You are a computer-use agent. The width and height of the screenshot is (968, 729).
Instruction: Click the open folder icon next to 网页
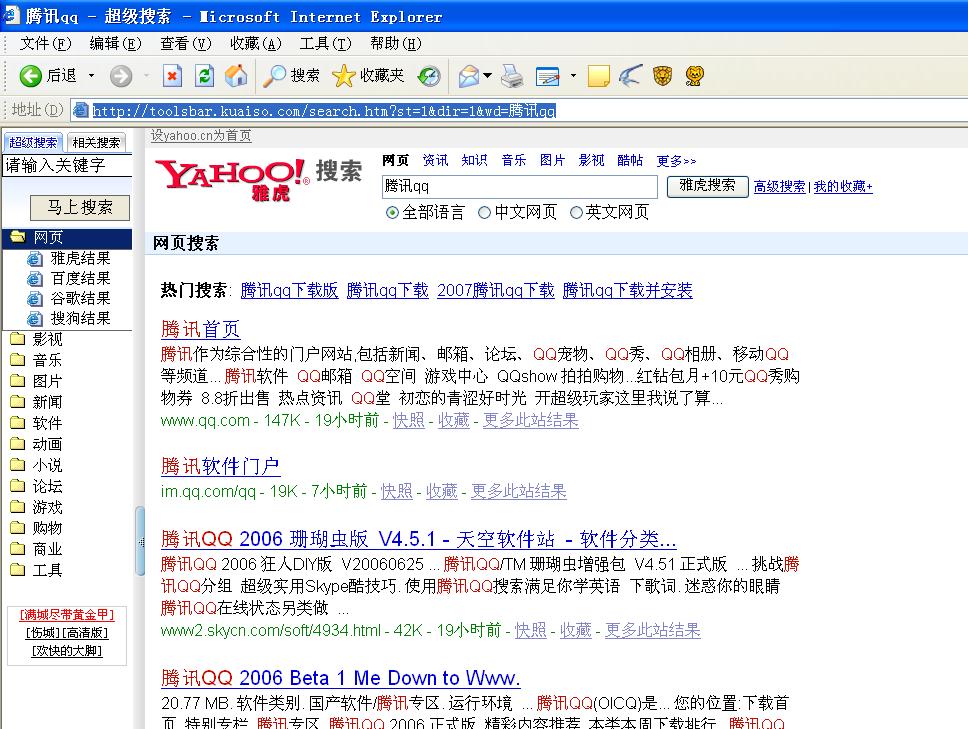tap(18, 236)
